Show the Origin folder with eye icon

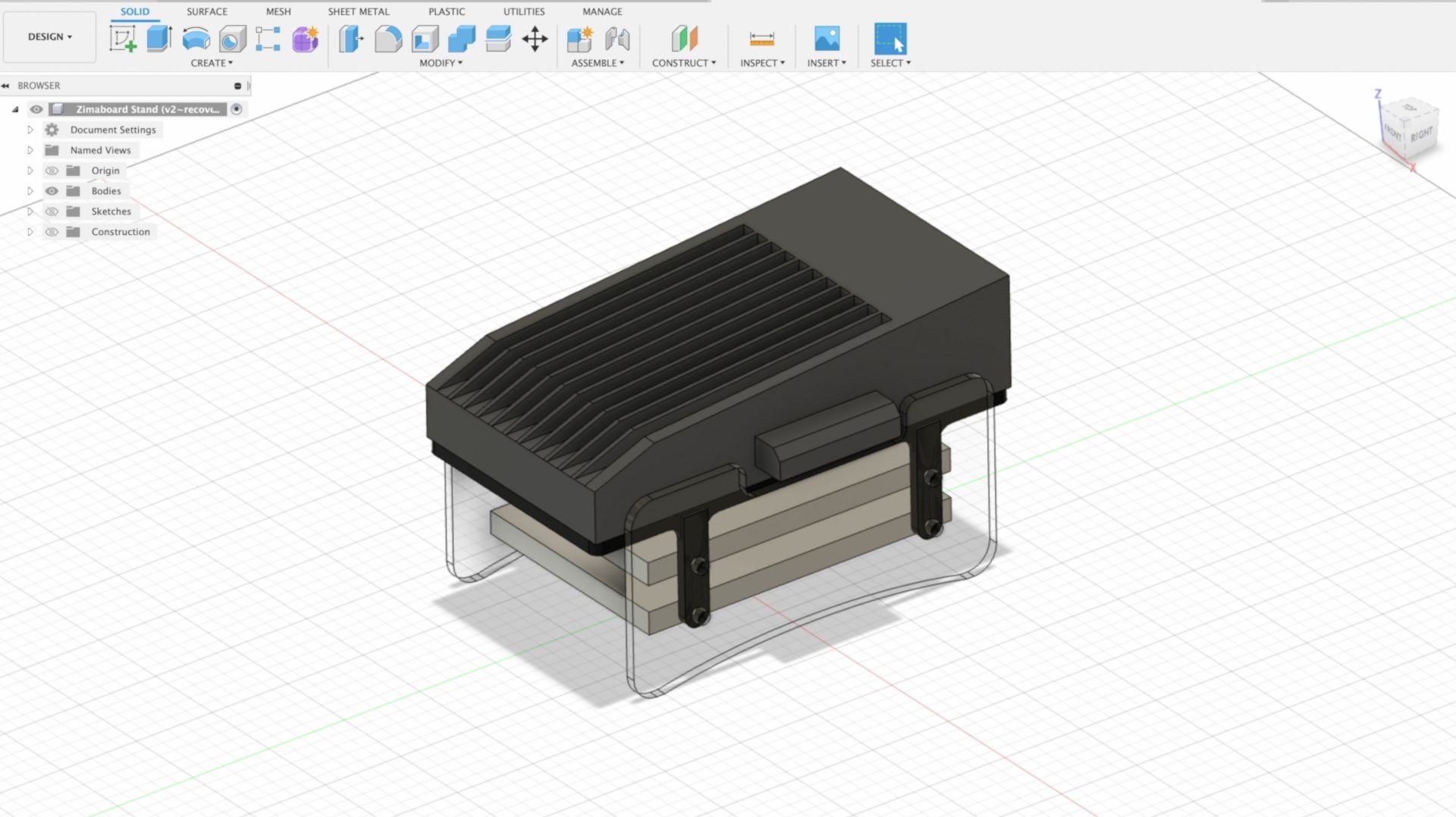(52, 171)
